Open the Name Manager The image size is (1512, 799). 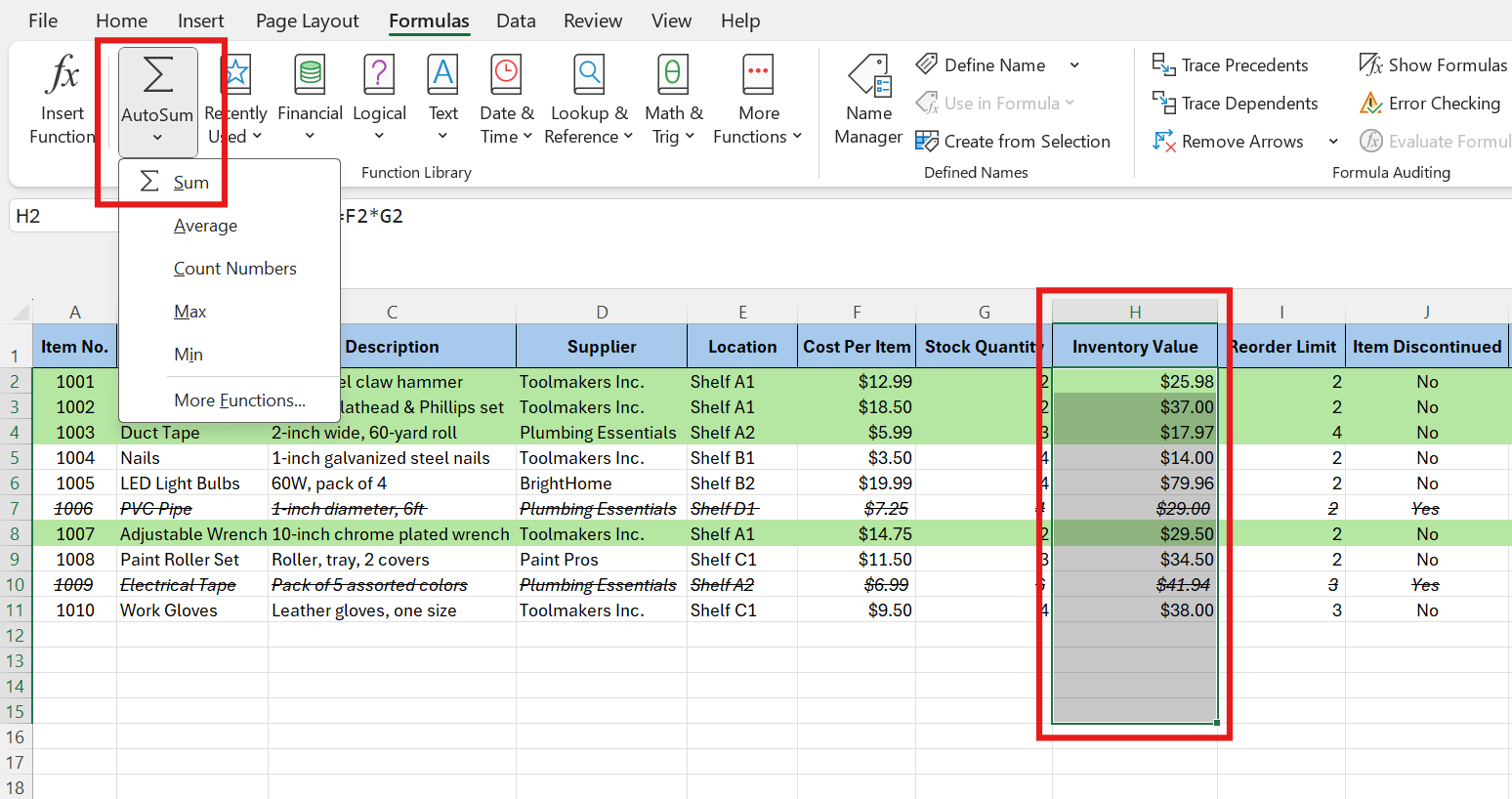coord(868,100)
